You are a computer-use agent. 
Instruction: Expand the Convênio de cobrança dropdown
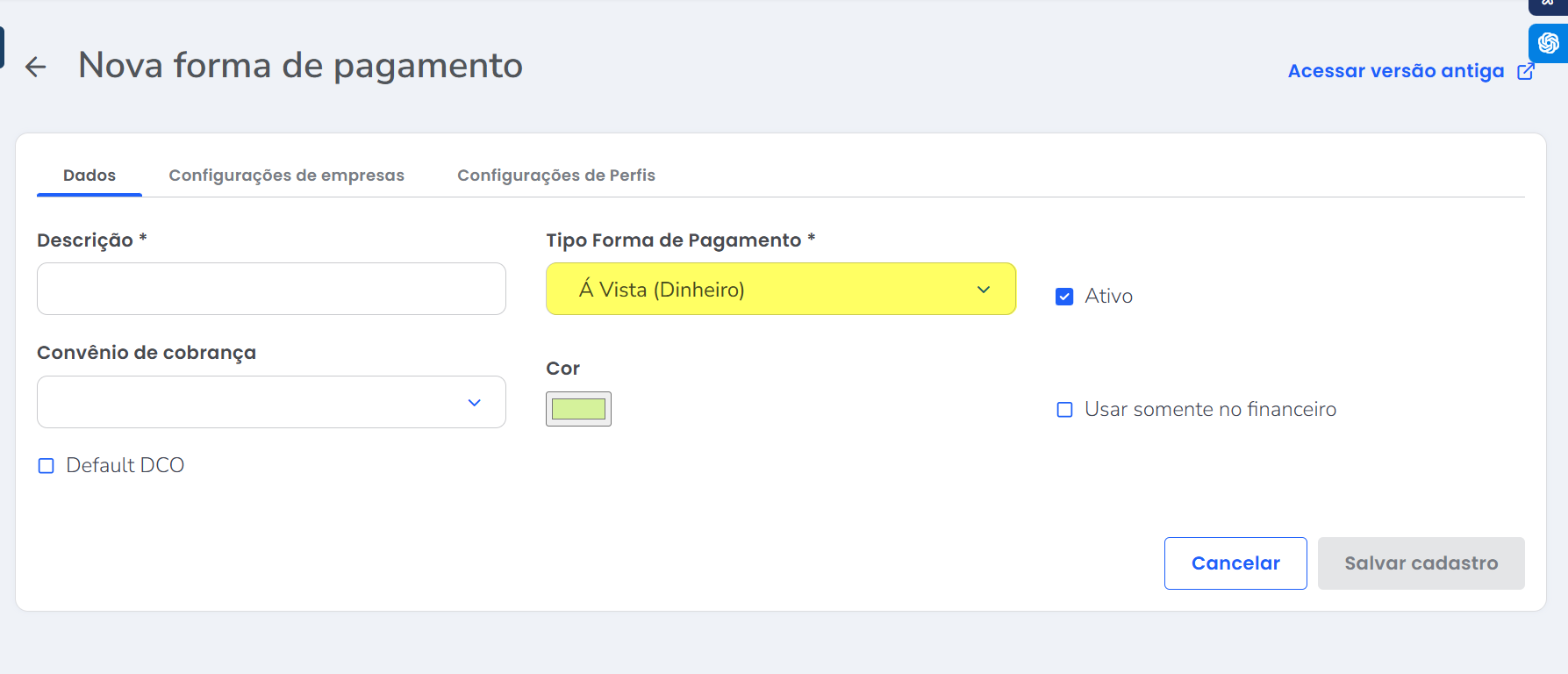[x=254, y=403]
